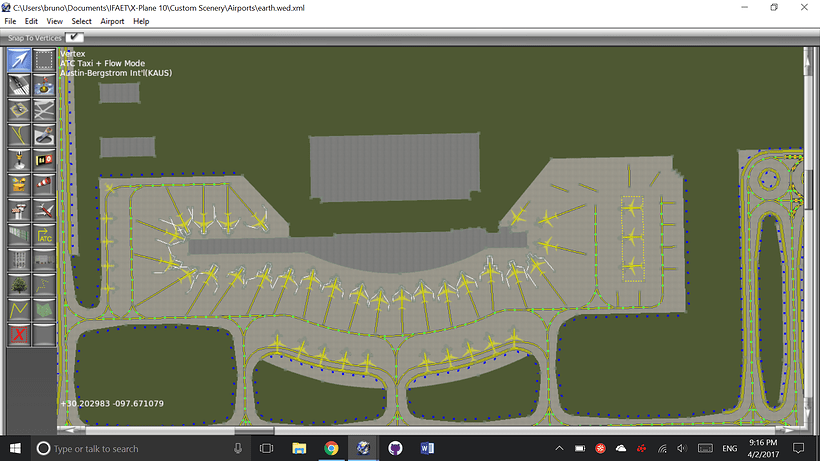Select the Hole cutting tool
This screenshot has width=820, height=461.
coord(44,135)
